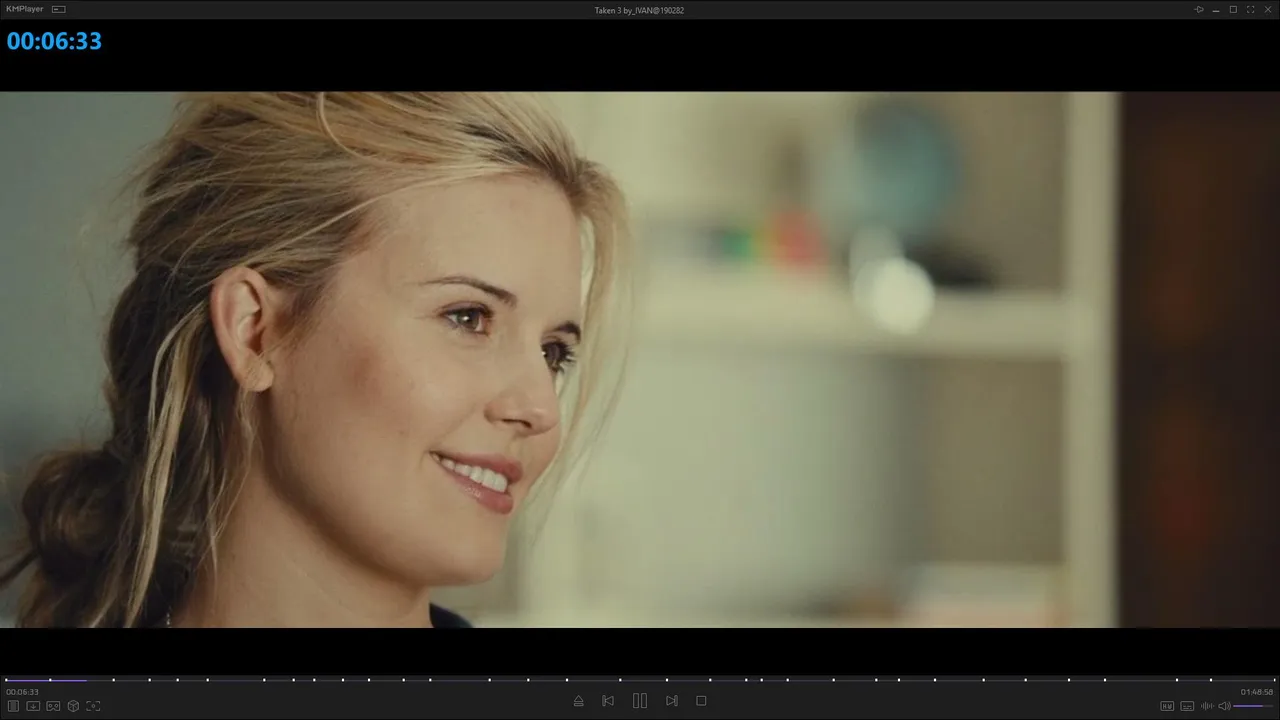The height and width of the screenshot is (720, 1280).
Task: Click the skin icon beside KMPlayer logo
Action: click(59, 9)
